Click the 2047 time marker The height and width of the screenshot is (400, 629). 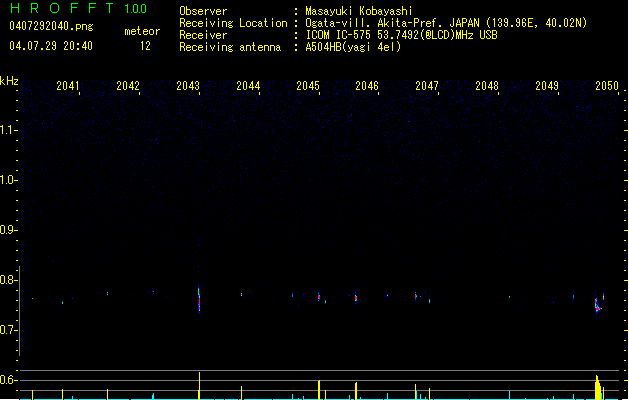pyautogui.click(x=427, y=86)
